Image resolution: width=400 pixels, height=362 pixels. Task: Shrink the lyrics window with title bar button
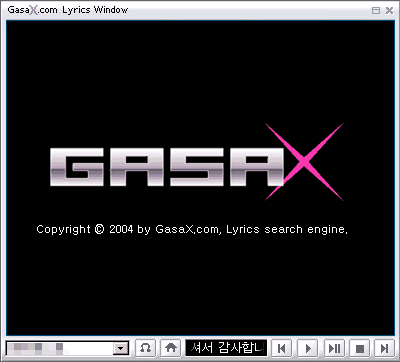click(x=376, y=10)
